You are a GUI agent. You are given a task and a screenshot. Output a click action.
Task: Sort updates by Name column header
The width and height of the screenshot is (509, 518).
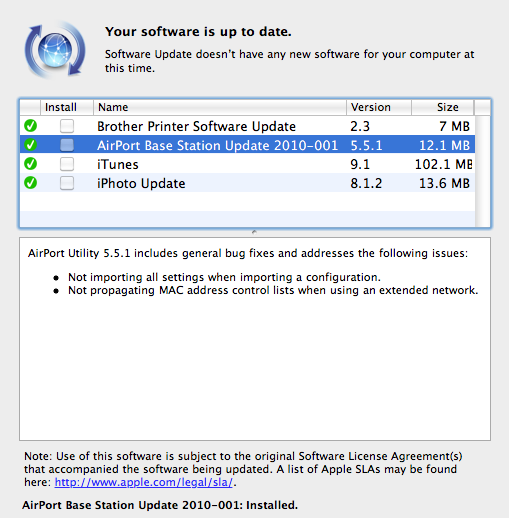[220, 107]
